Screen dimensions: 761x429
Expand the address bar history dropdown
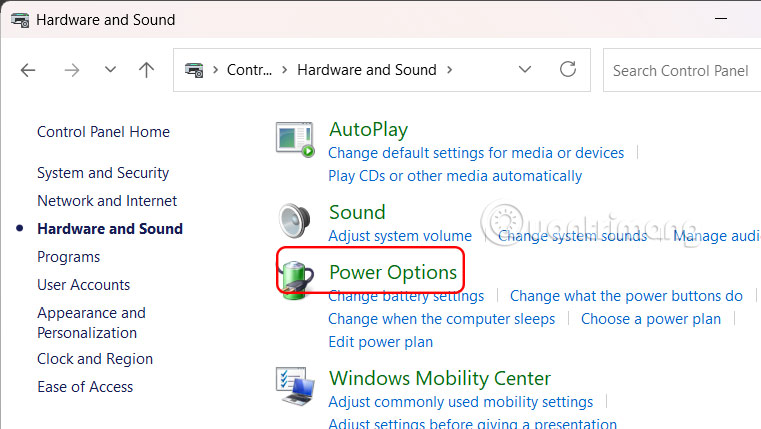(525, 70)
